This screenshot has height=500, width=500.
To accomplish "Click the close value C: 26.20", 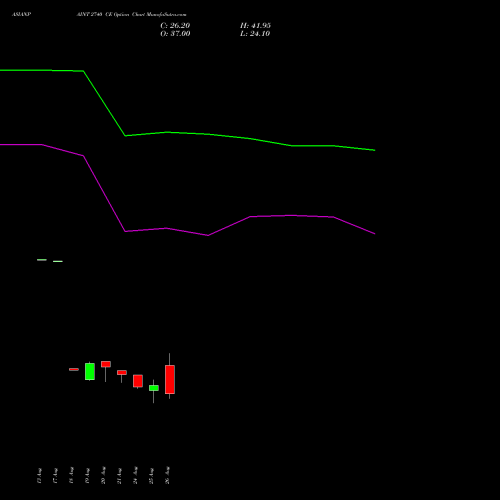I will (175, 26).
